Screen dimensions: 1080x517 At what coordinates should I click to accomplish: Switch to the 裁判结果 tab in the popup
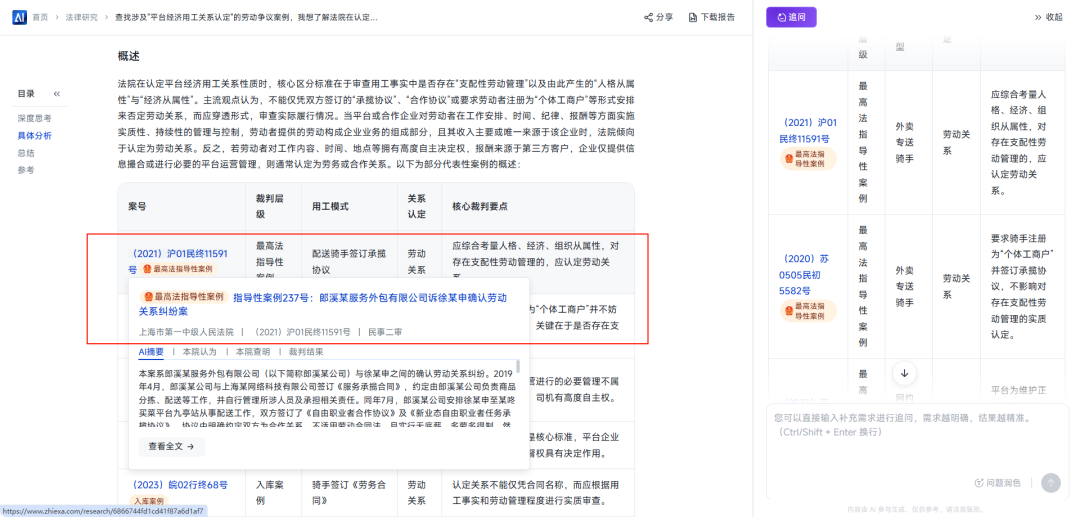306,352
